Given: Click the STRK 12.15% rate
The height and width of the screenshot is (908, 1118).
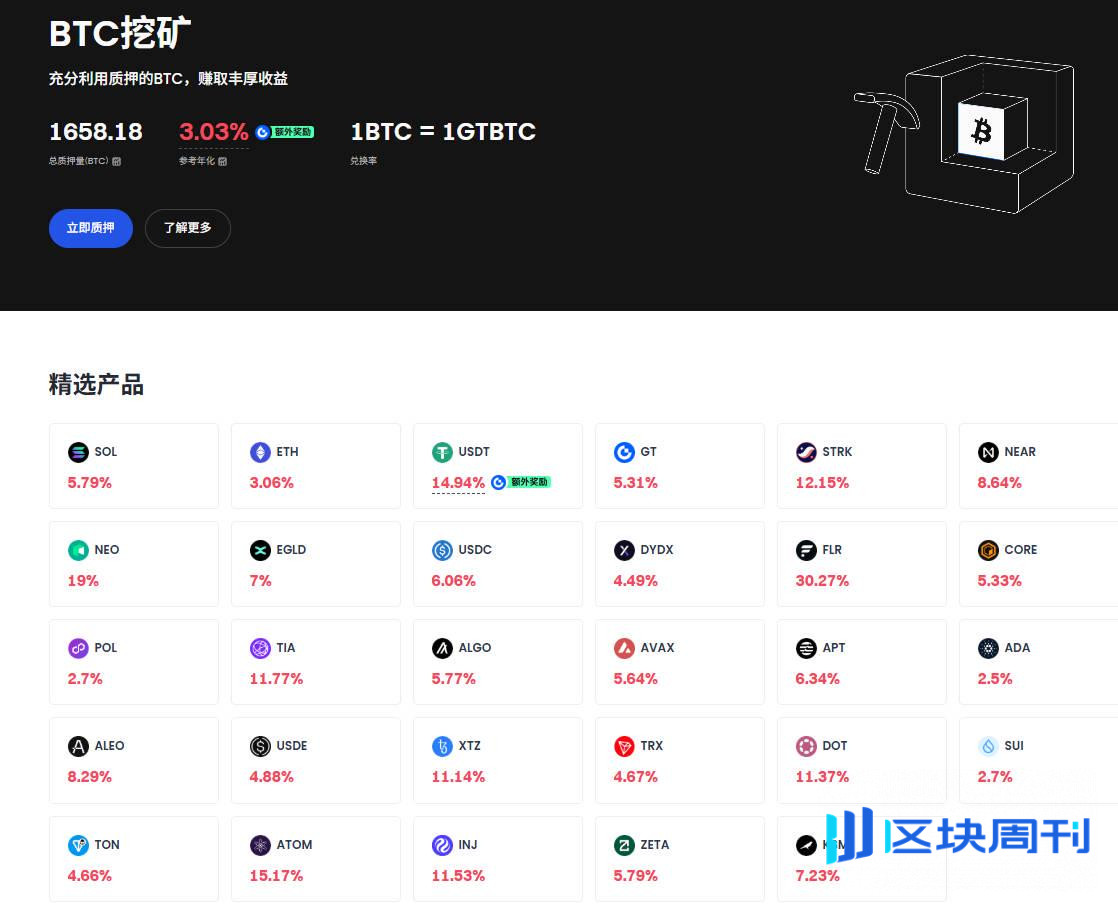Looking at the screenshot, I should (x=822, y=483).
